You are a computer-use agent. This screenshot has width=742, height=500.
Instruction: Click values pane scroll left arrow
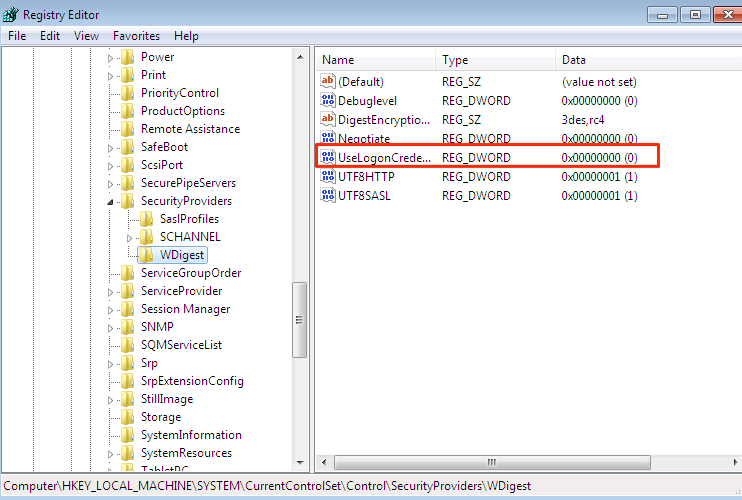click(324, 462)
